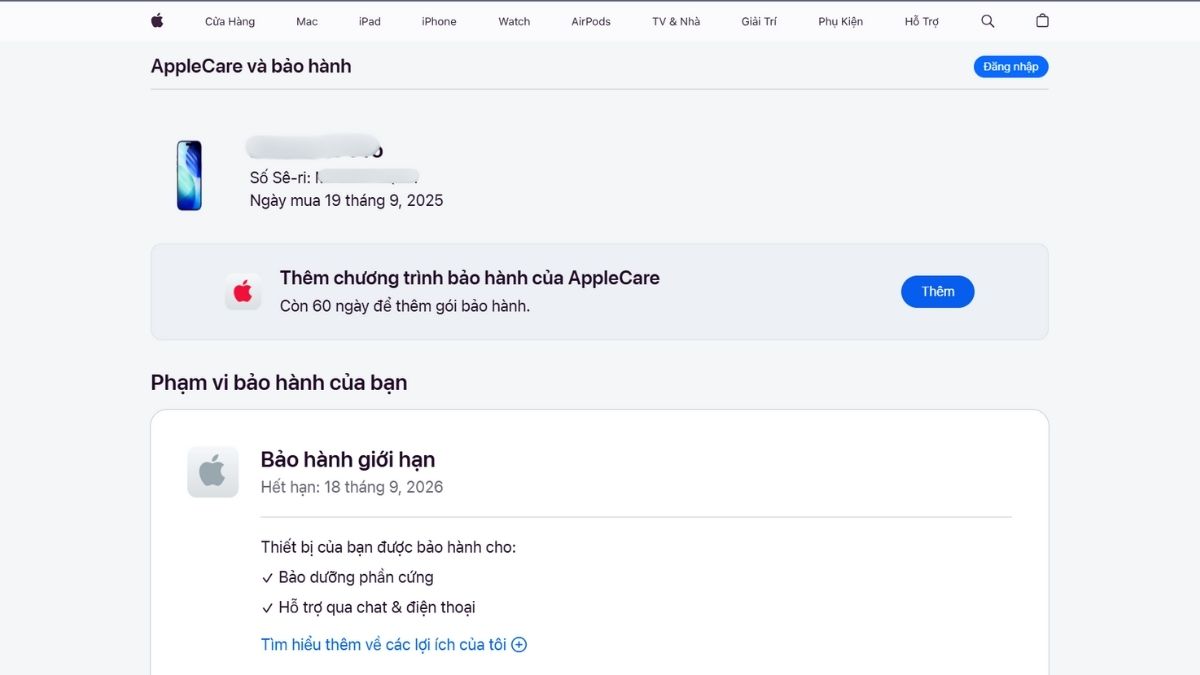Click the Apple logo in navigation bar
This screenshot has width=1200, height=675.
point(157,20)
